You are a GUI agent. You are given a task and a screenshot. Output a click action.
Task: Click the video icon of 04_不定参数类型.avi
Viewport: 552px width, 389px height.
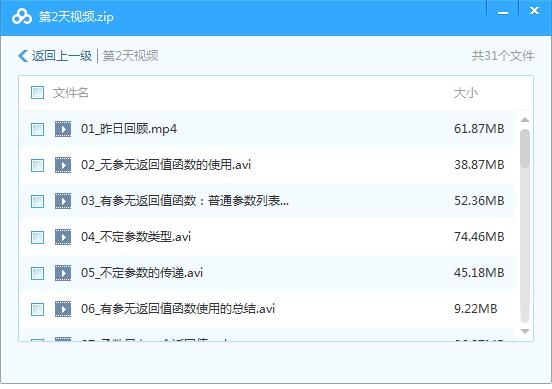coord(63,237)
